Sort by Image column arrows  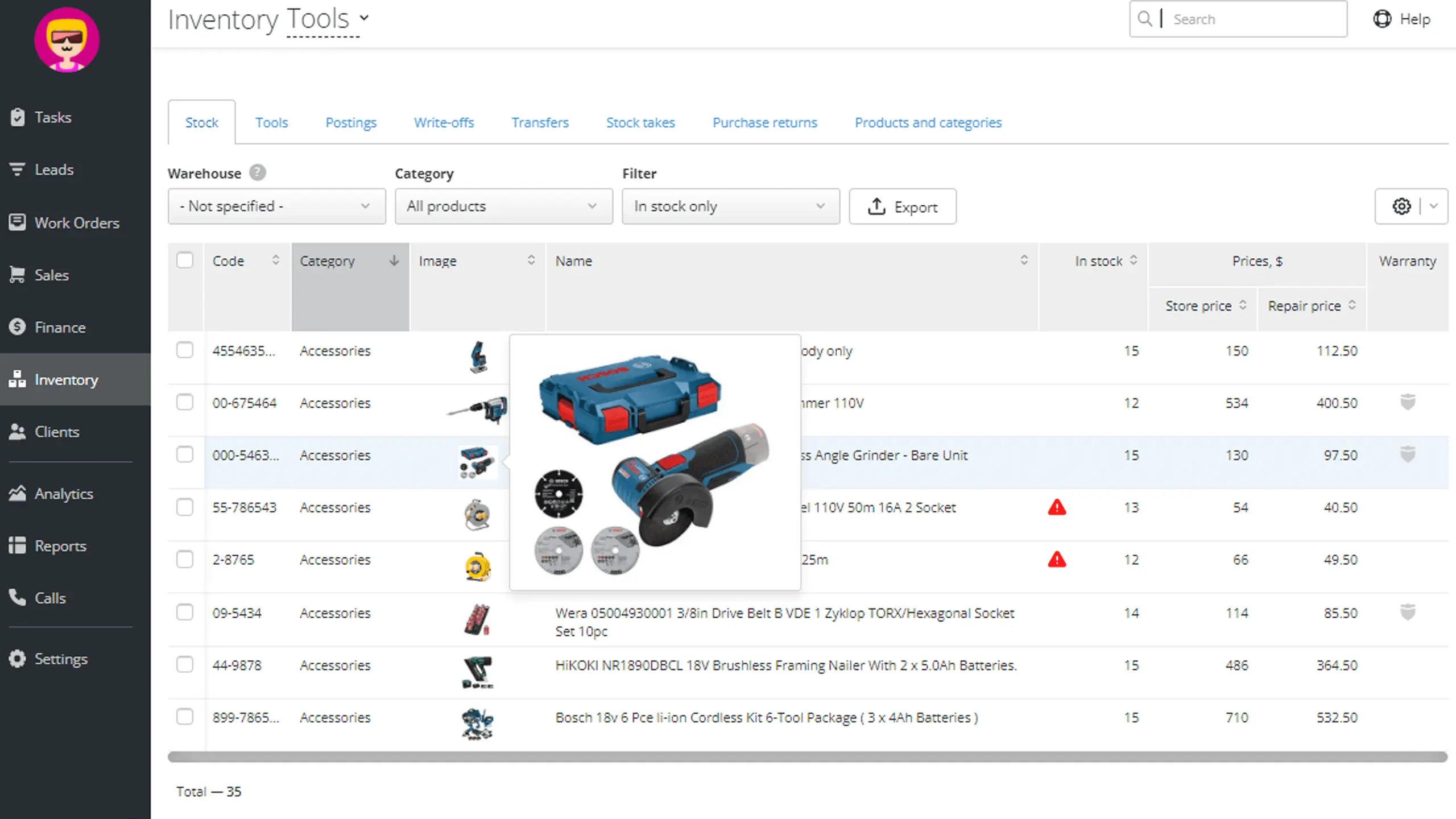click(x=531, y=260)
